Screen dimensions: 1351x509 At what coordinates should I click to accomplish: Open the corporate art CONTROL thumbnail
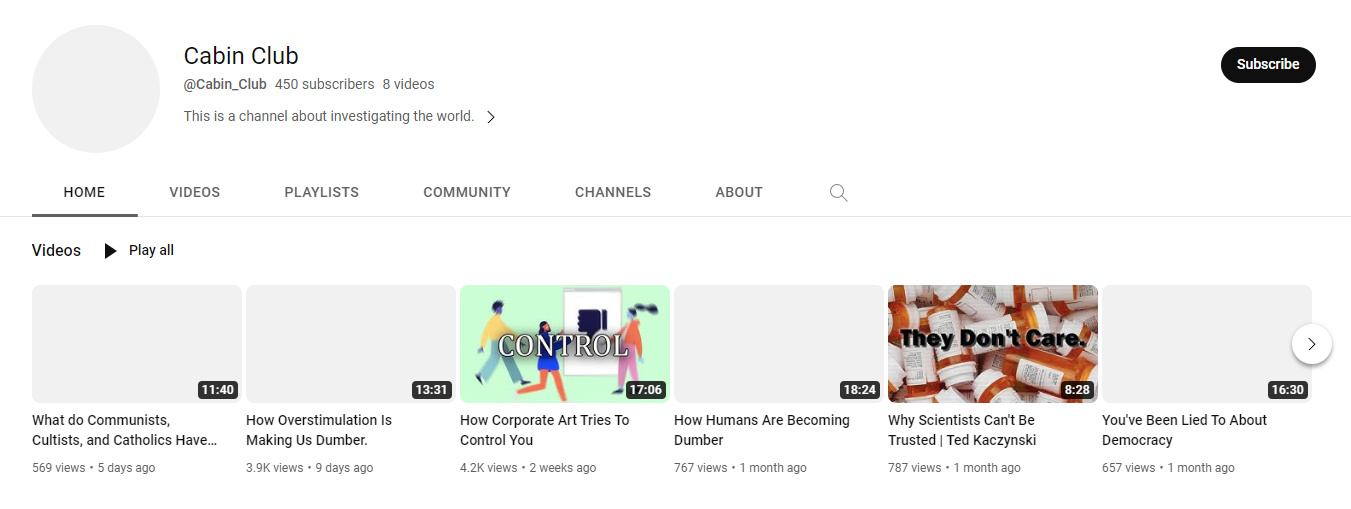(x=564, y=344)
